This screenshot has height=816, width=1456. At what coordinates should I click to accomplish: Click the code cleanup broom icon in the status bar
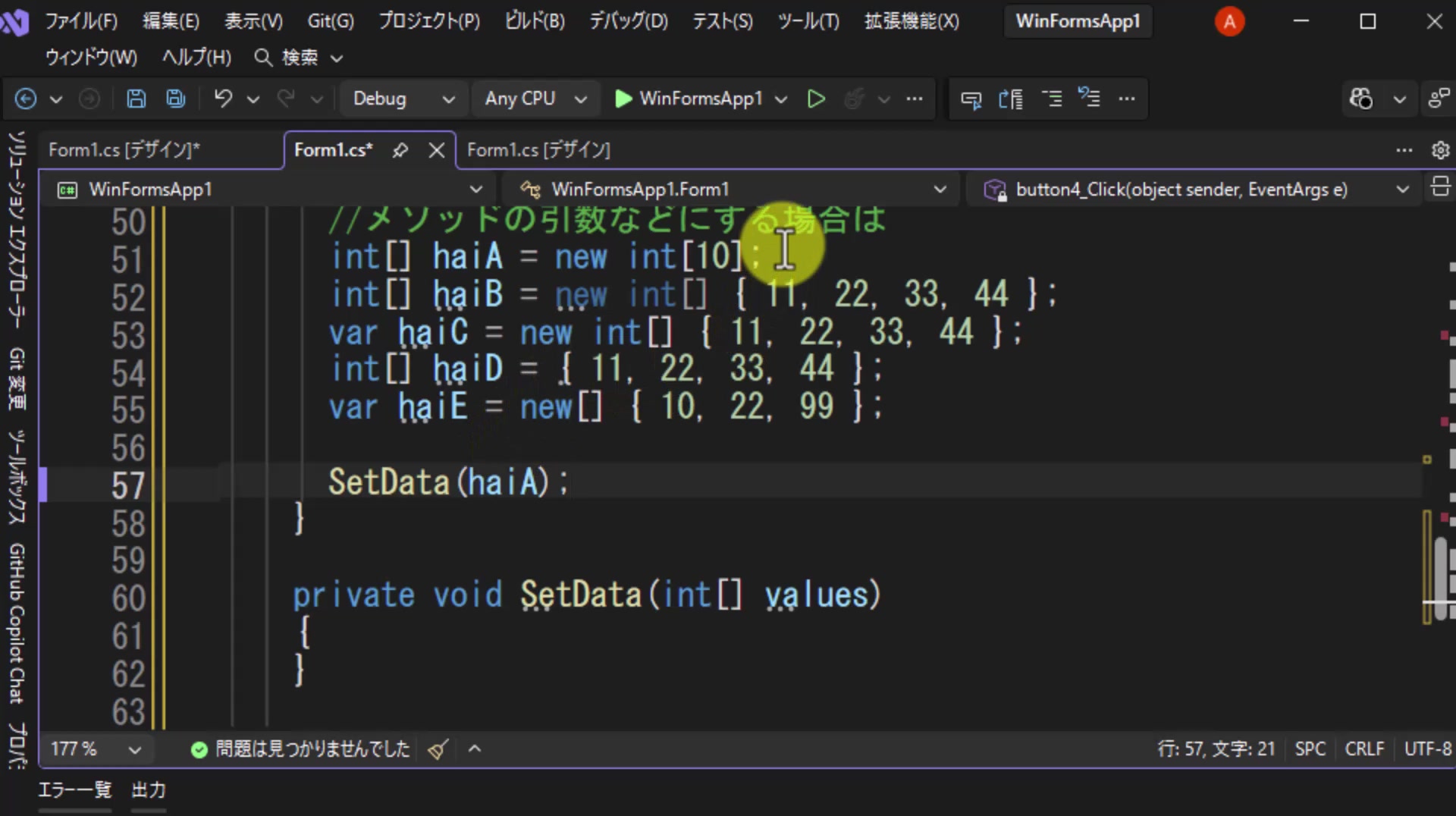pyautogui.click(x=438, y=749)
